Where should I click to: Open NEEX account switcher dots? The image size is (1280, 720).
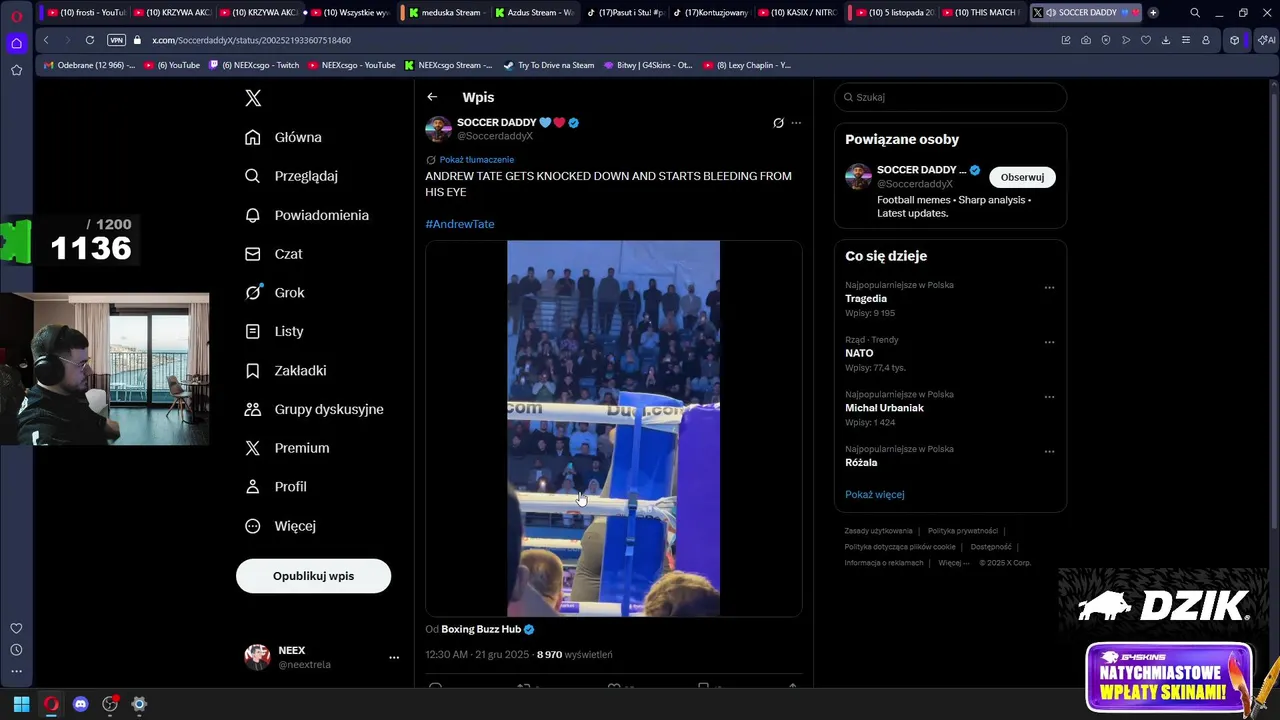394,657
